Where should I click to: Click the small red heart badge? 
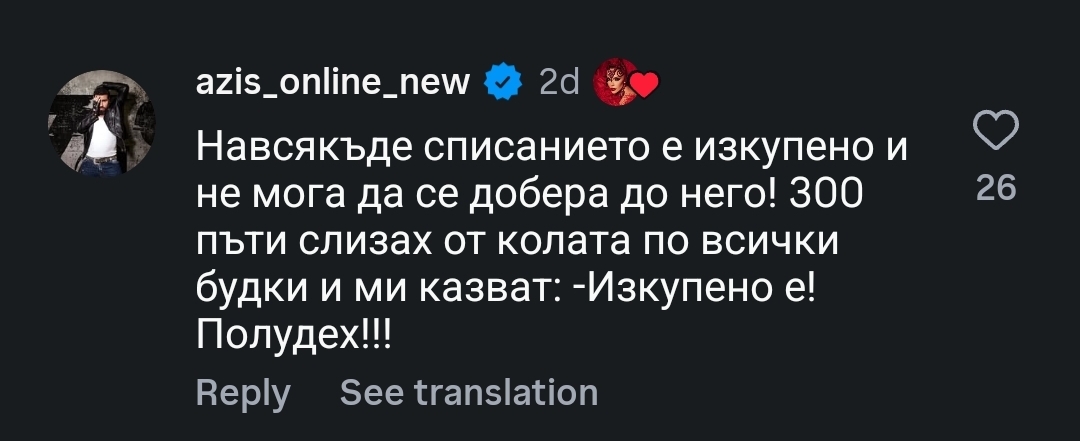tap(645, 87)
